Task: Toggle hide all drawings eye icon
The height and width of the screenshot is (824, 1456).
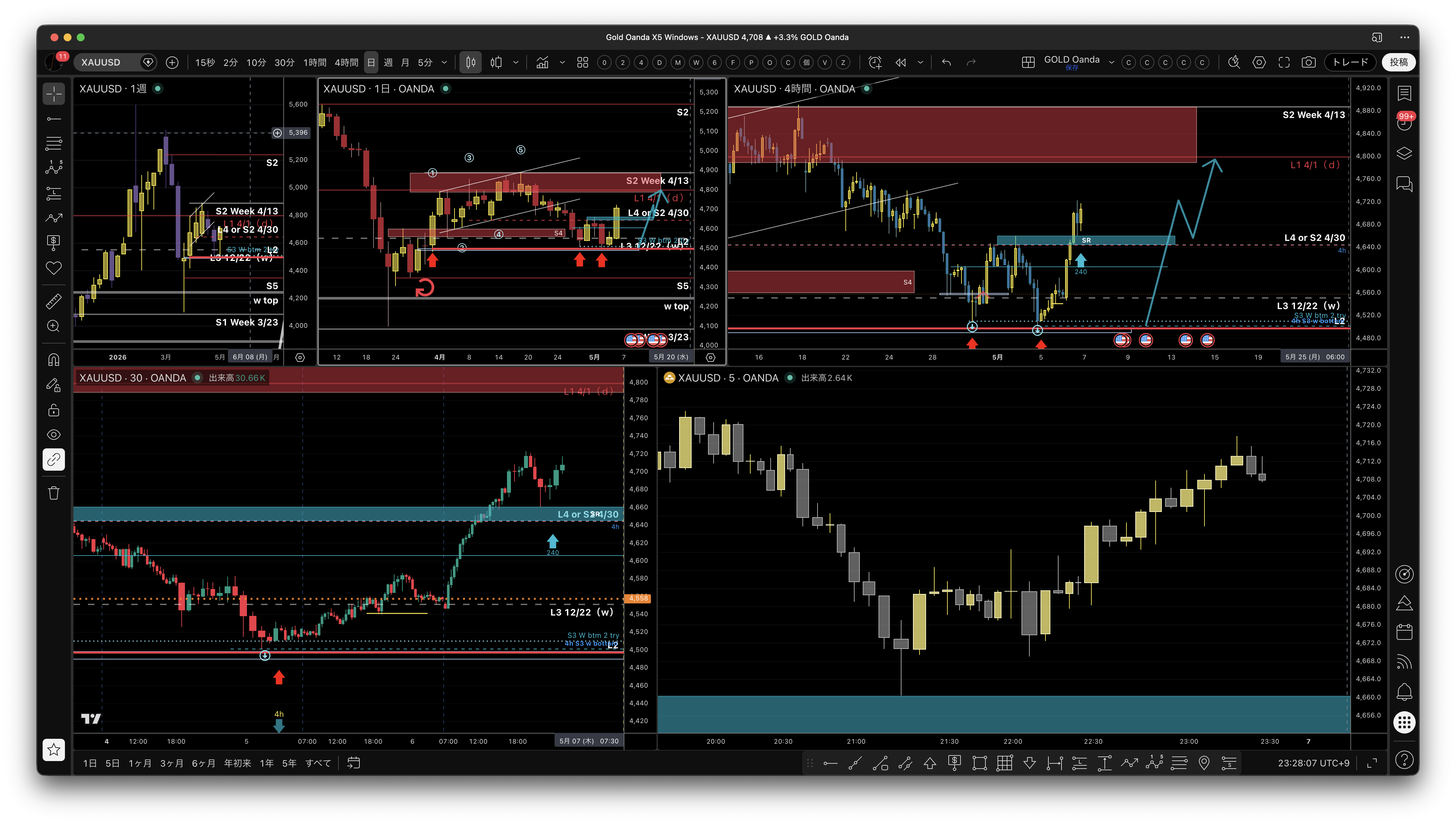Action: tap(54, 435)
